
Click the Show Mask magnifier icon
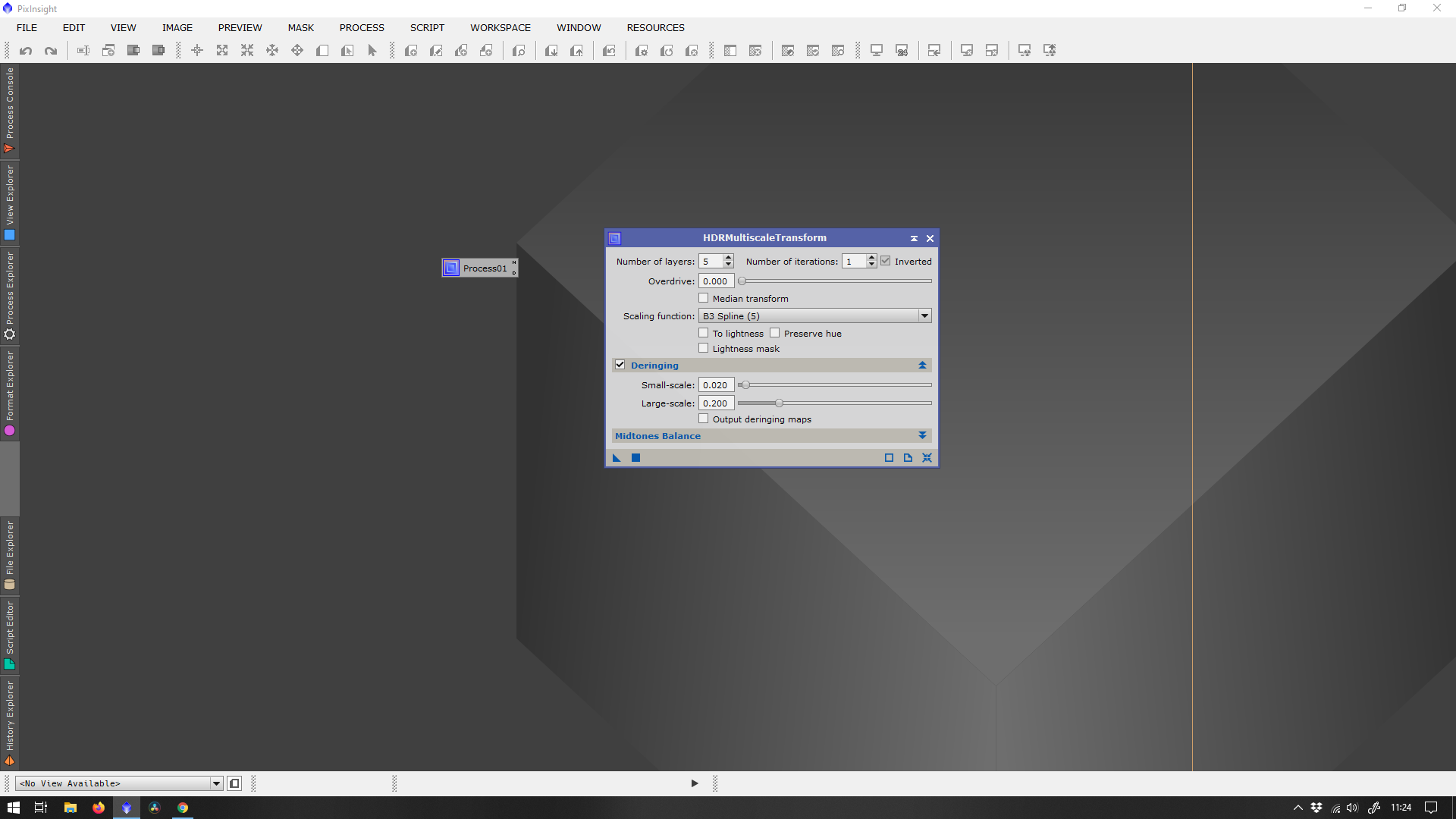838,51
